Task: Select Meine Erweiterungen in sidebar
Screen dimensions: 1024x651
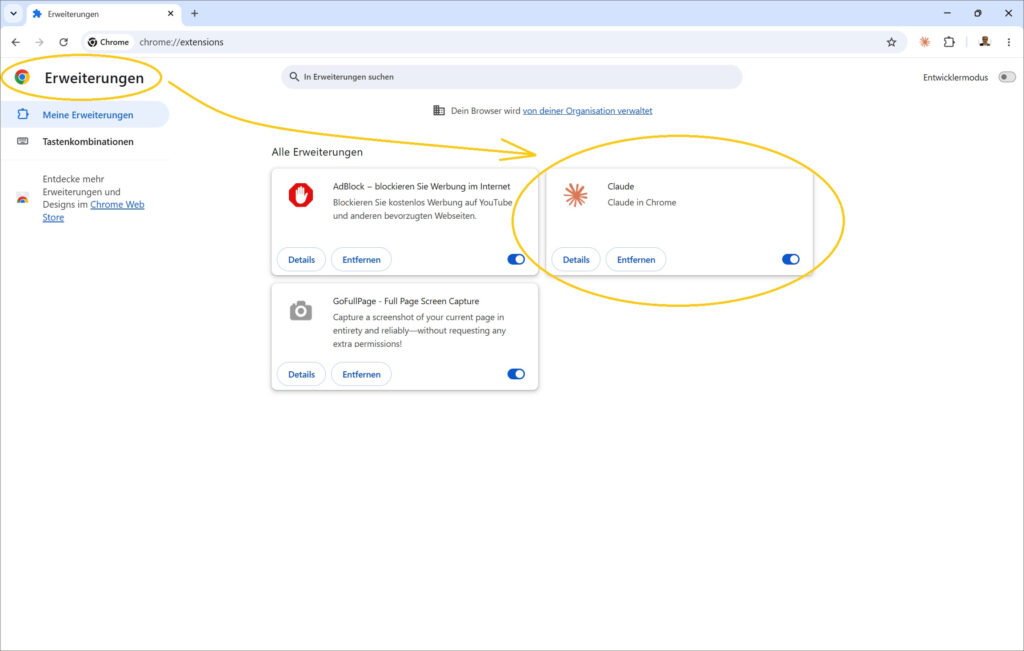Action: pyautogui.click(x=85, y=114)
